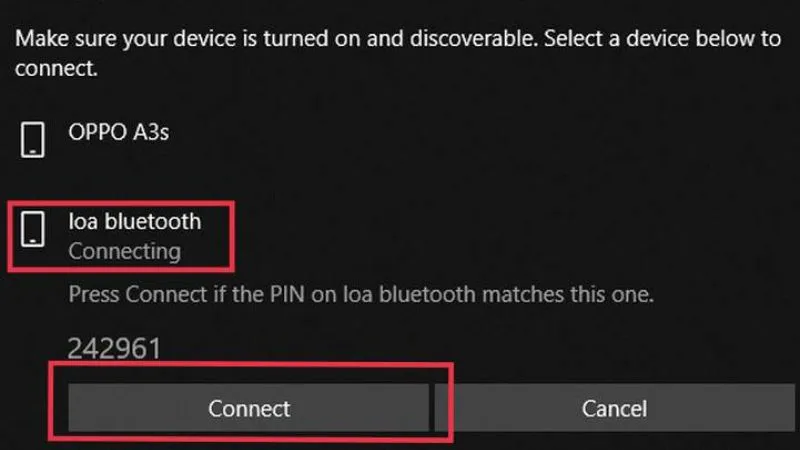Choose the loa bluetooth entry in device list

[x=134, y=234]
